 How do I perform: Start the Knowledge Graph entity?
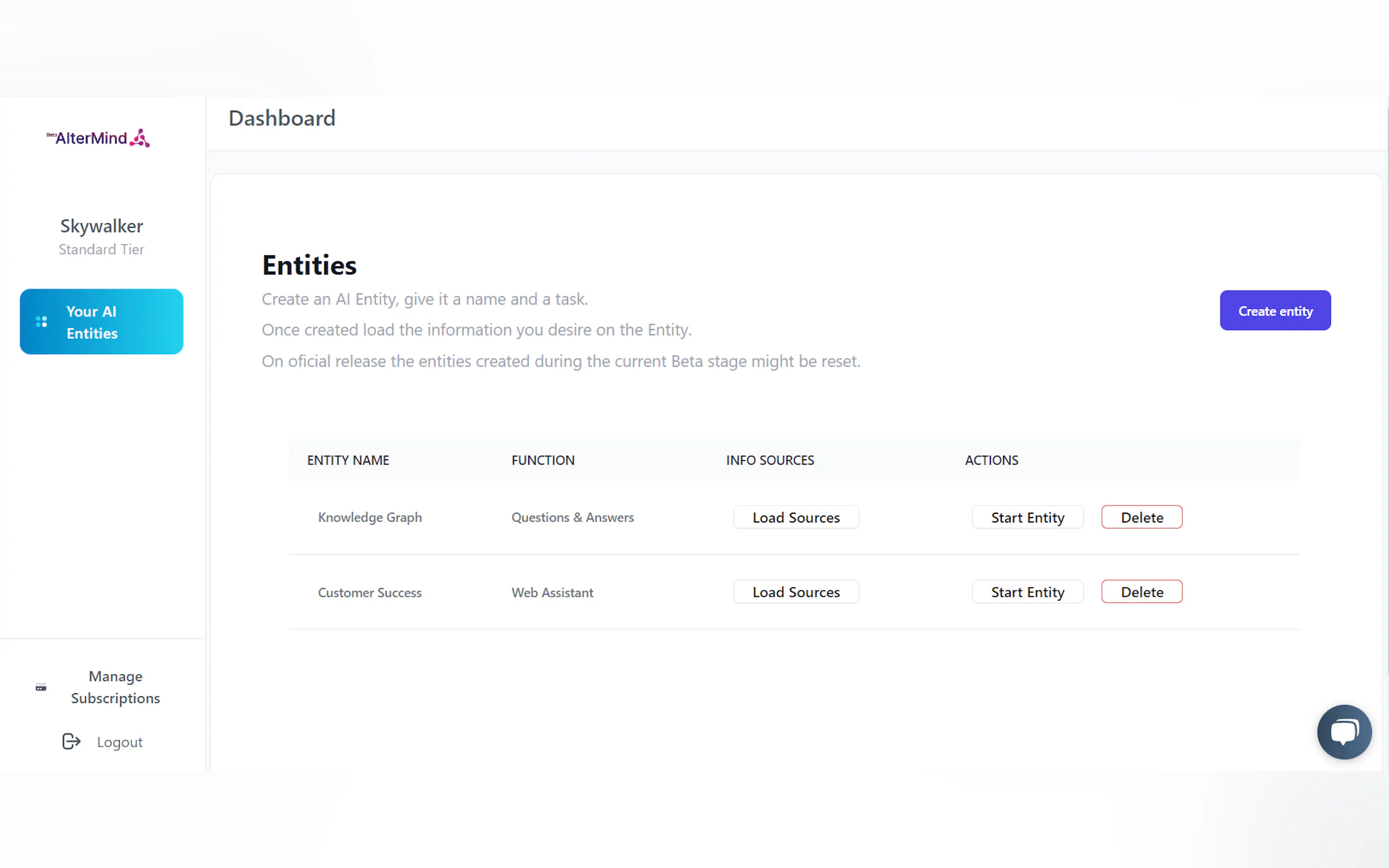point(1027,517)
